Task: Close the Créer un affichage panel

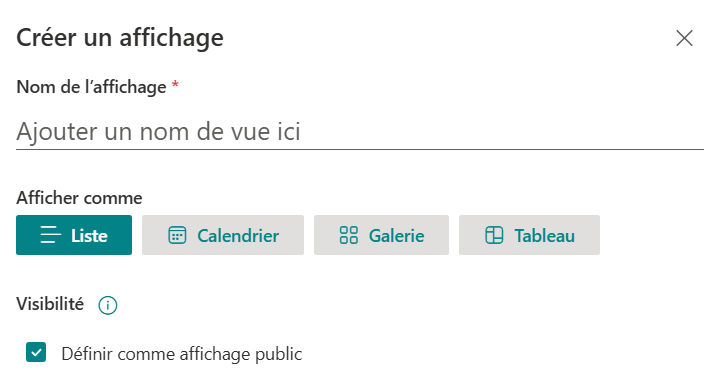Action: click(685, 38)
